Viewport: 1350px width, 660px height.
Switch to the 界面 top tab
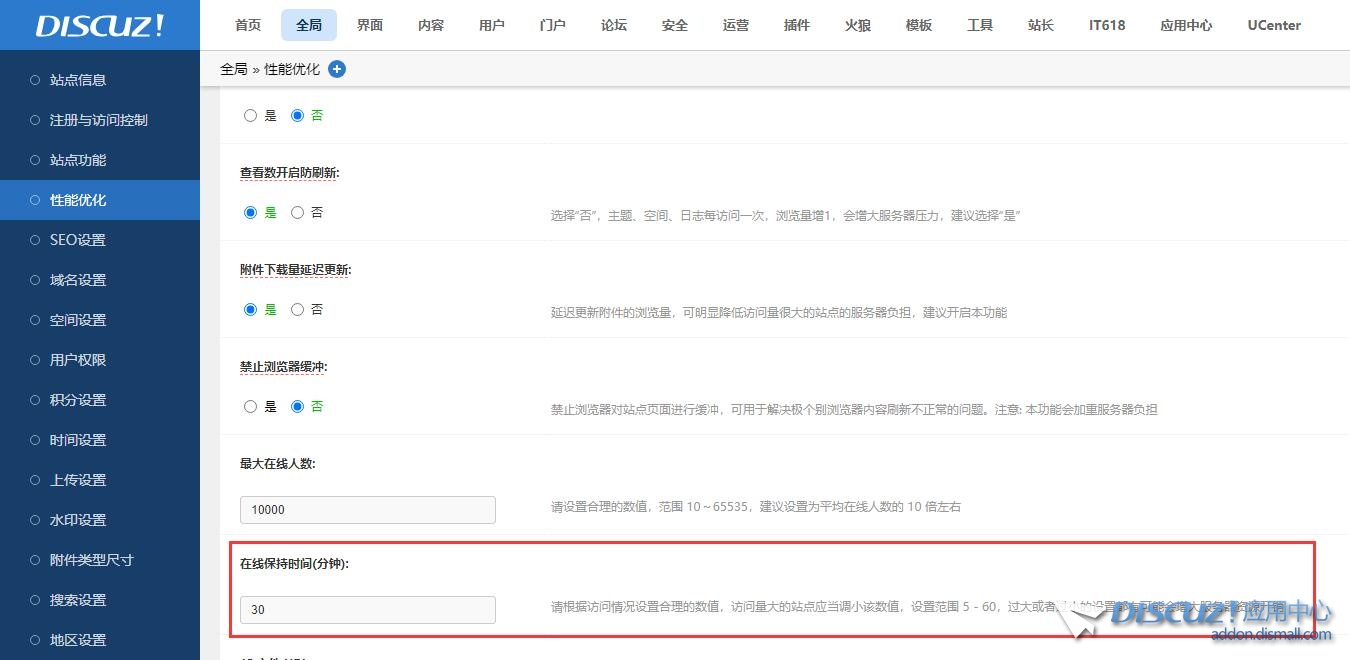[370, 25]
